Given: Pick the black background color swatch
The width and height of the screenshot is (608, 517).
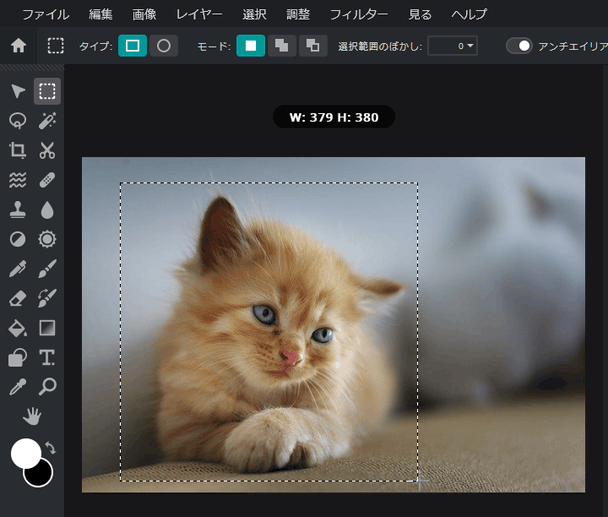Looking at the screenshot, I should (x=42, y=476).
